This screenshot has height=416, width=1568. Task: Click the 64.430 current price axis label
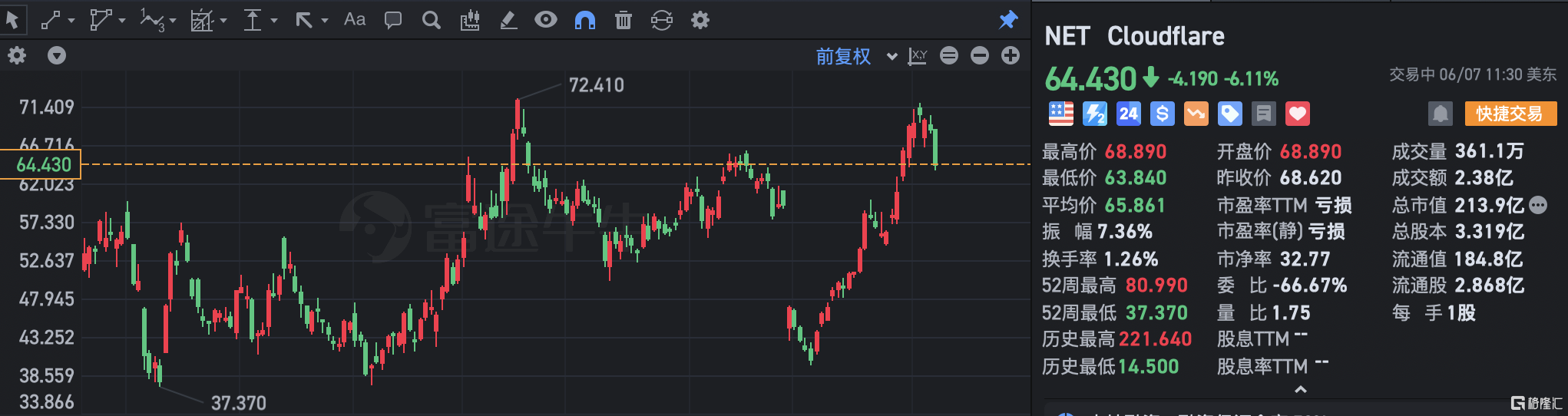[43, 164]
